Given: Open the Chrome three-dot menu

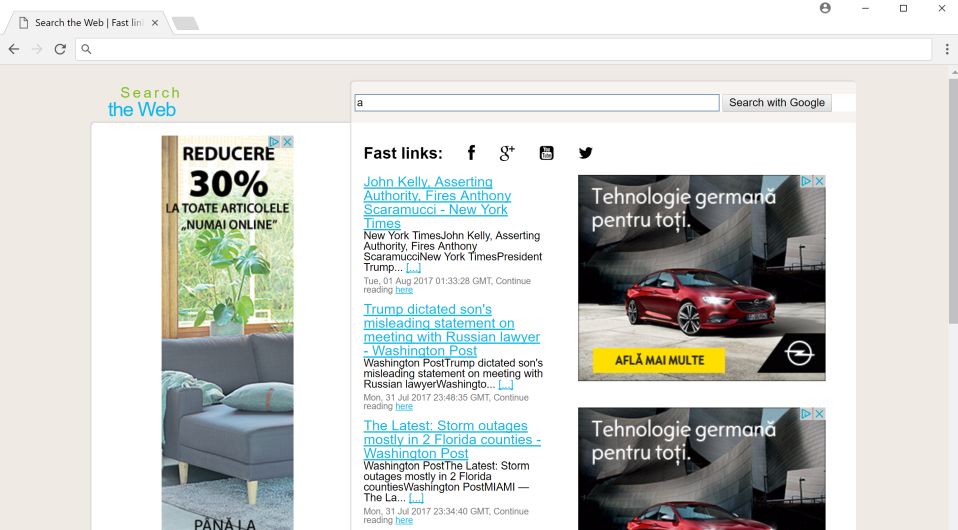Looking at the screenshot, I should coord(947,49).
